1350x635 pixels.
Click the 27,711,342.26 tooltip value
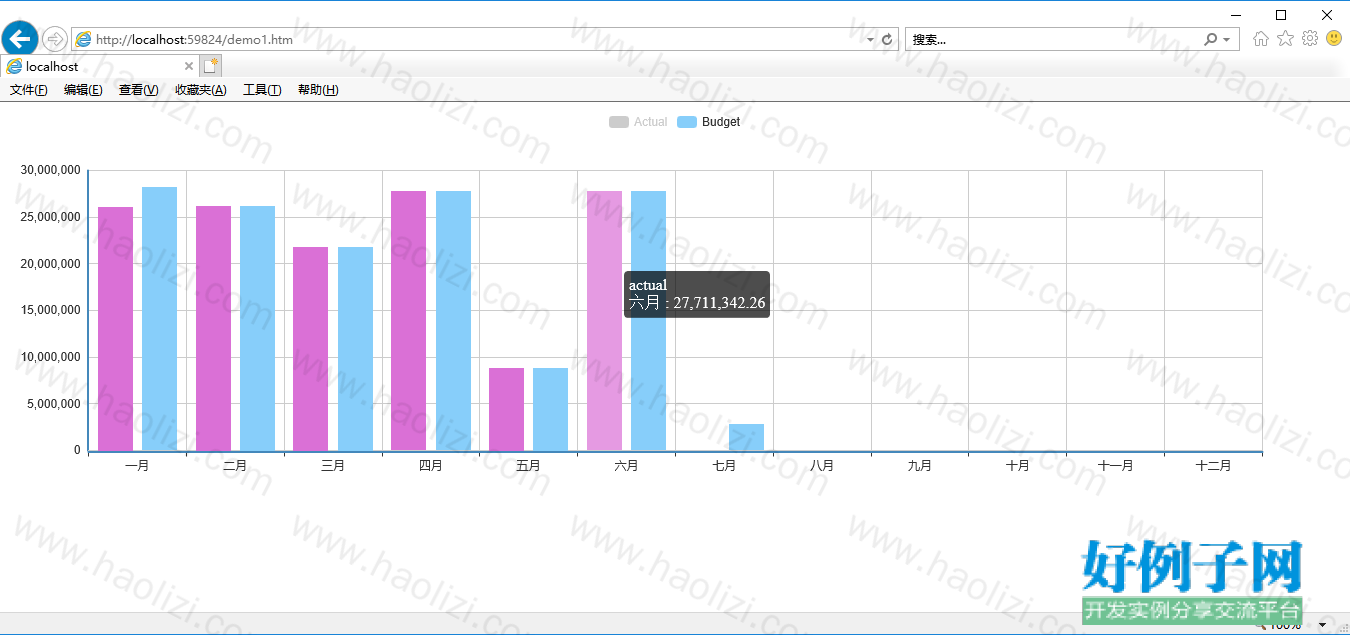[x=719, y=303]
